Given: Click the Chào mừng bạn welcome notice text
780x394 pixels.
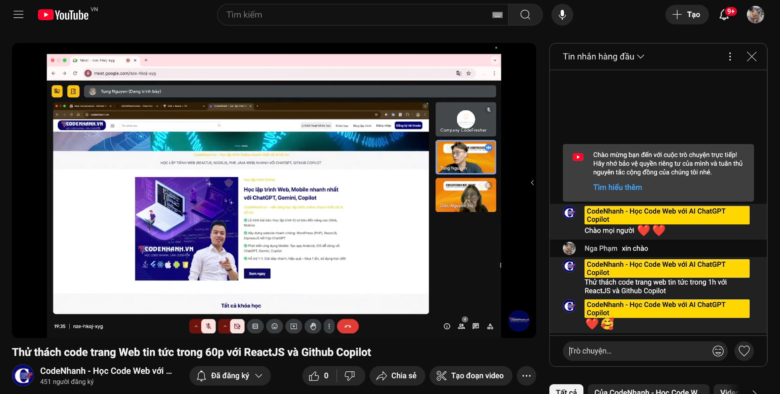Looking at the screenshot, I should pyautogui.click(x=668, y=164).
